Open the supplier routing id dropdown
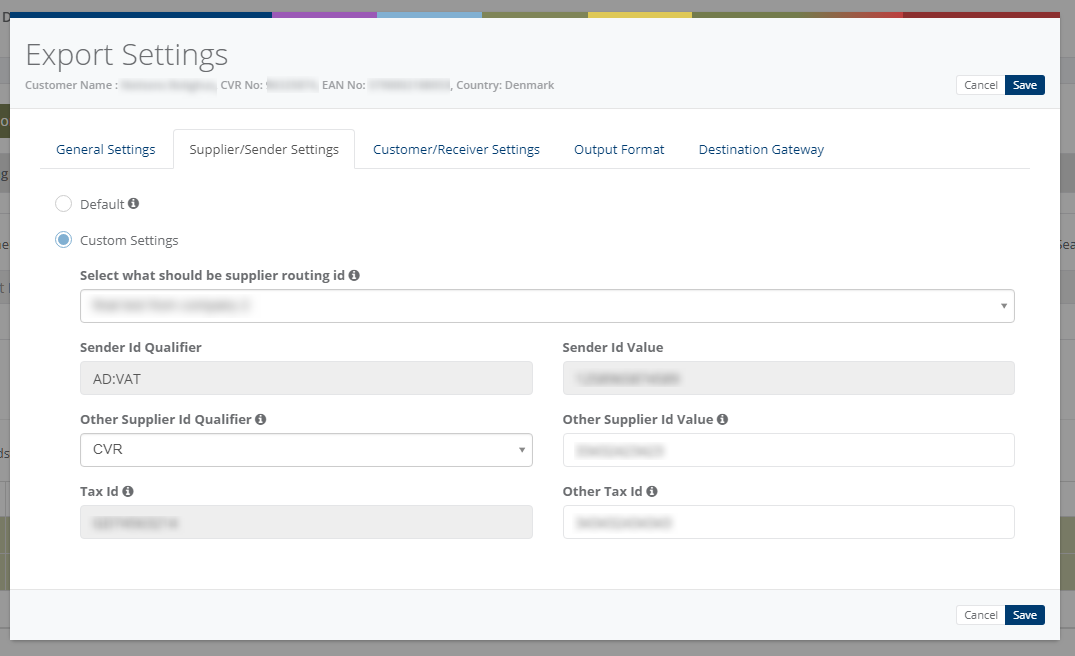Image resolution: width=1075 pixels, height=656 pixels. point(547,306)
